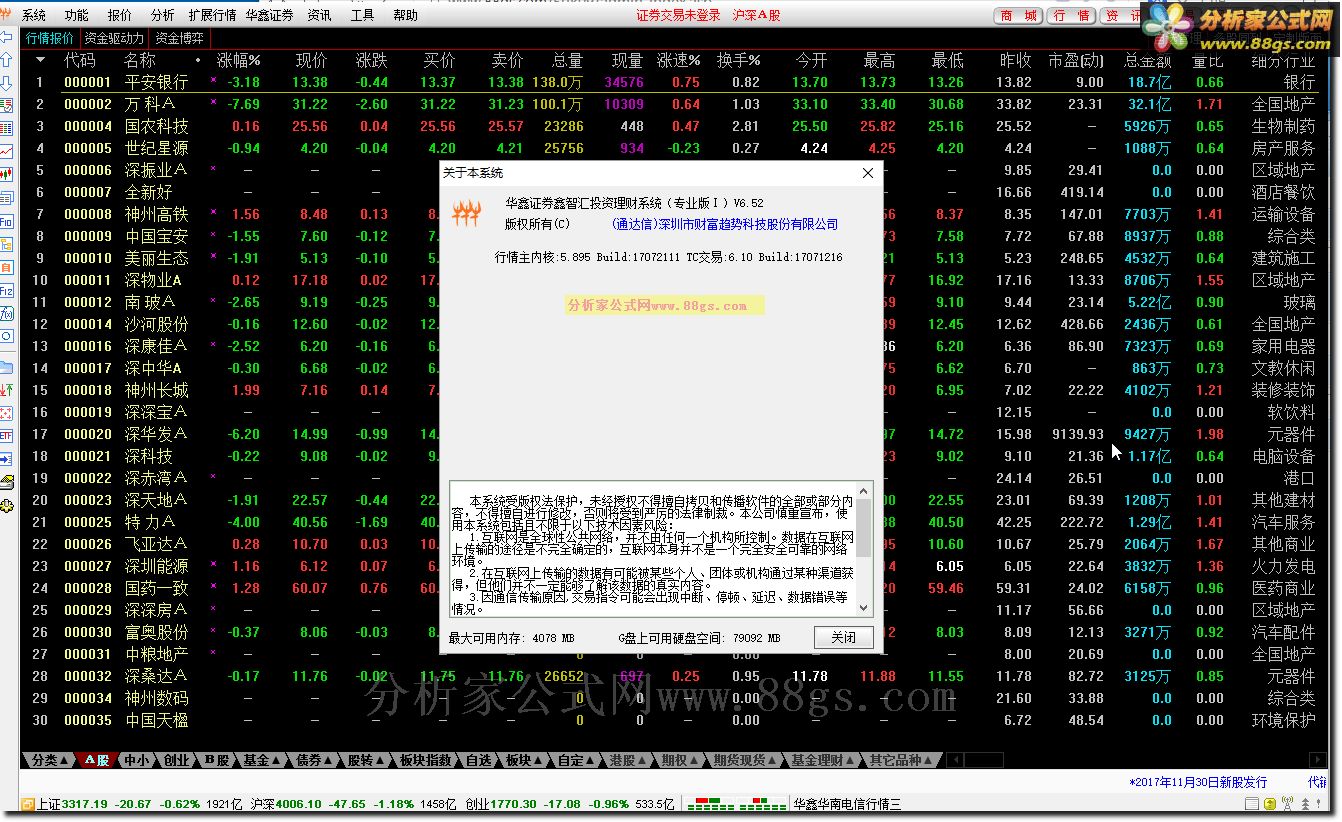
Task: Click the 关闭 button in the dialog
Action: (x=843, y=637)
